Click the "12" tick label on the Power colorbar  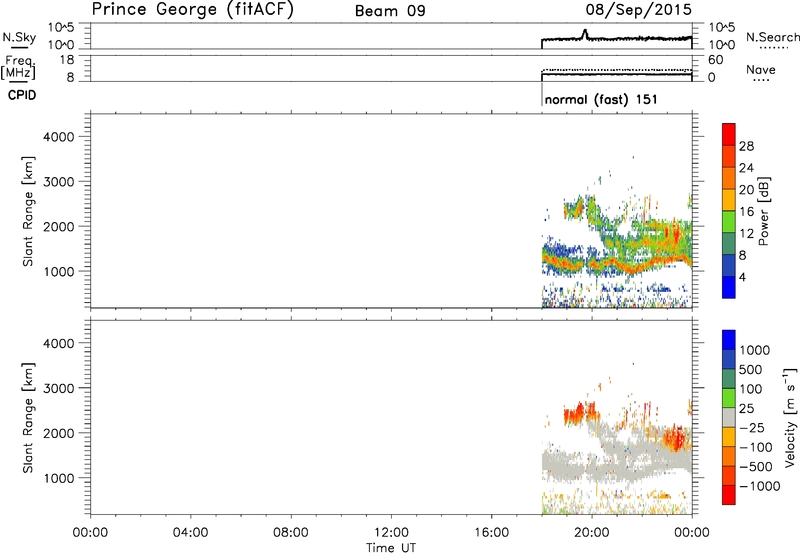[x=746, y=233]
